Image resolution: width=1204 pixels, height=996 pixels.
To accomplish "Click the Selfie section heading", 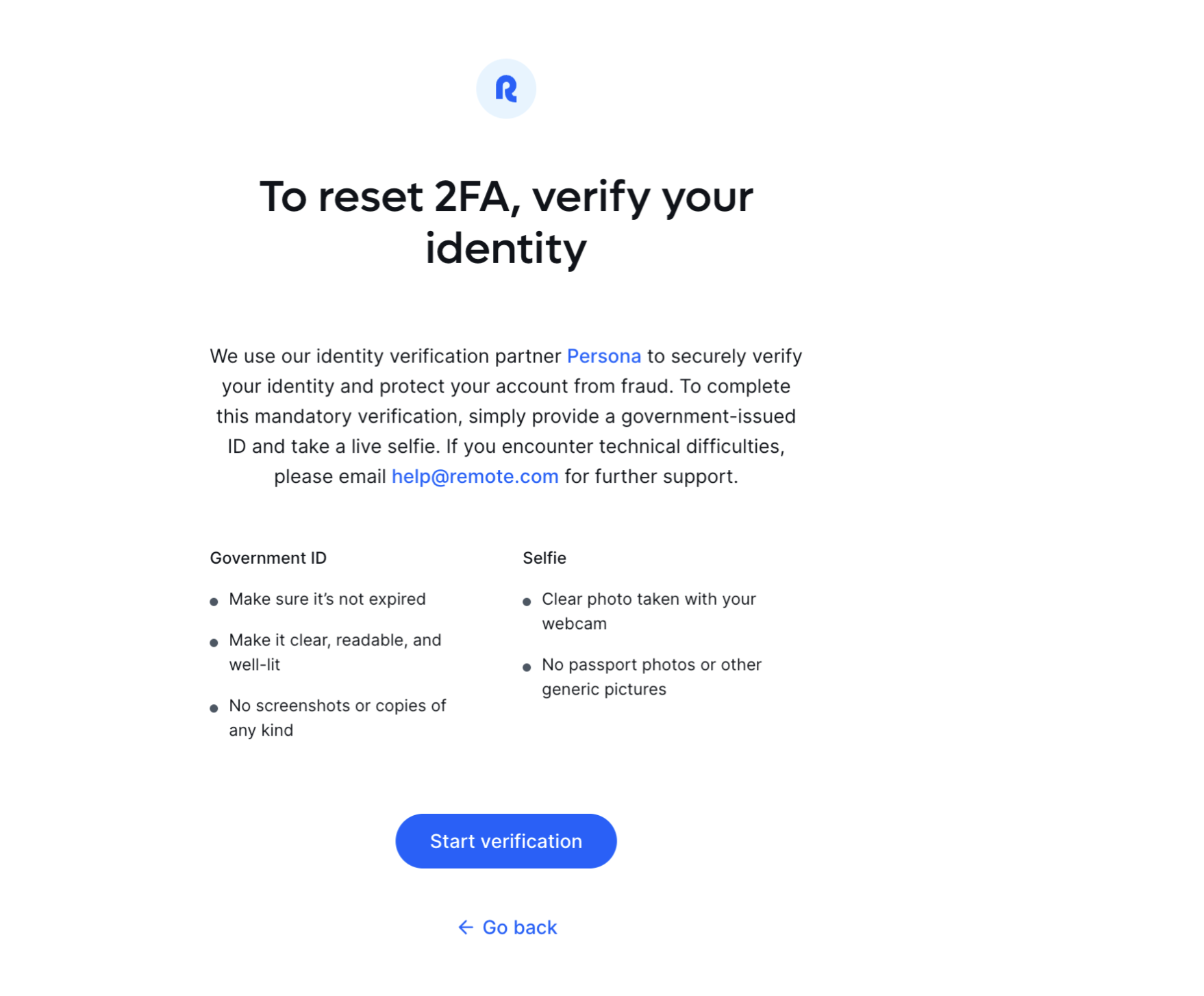I will pos(544,558).
